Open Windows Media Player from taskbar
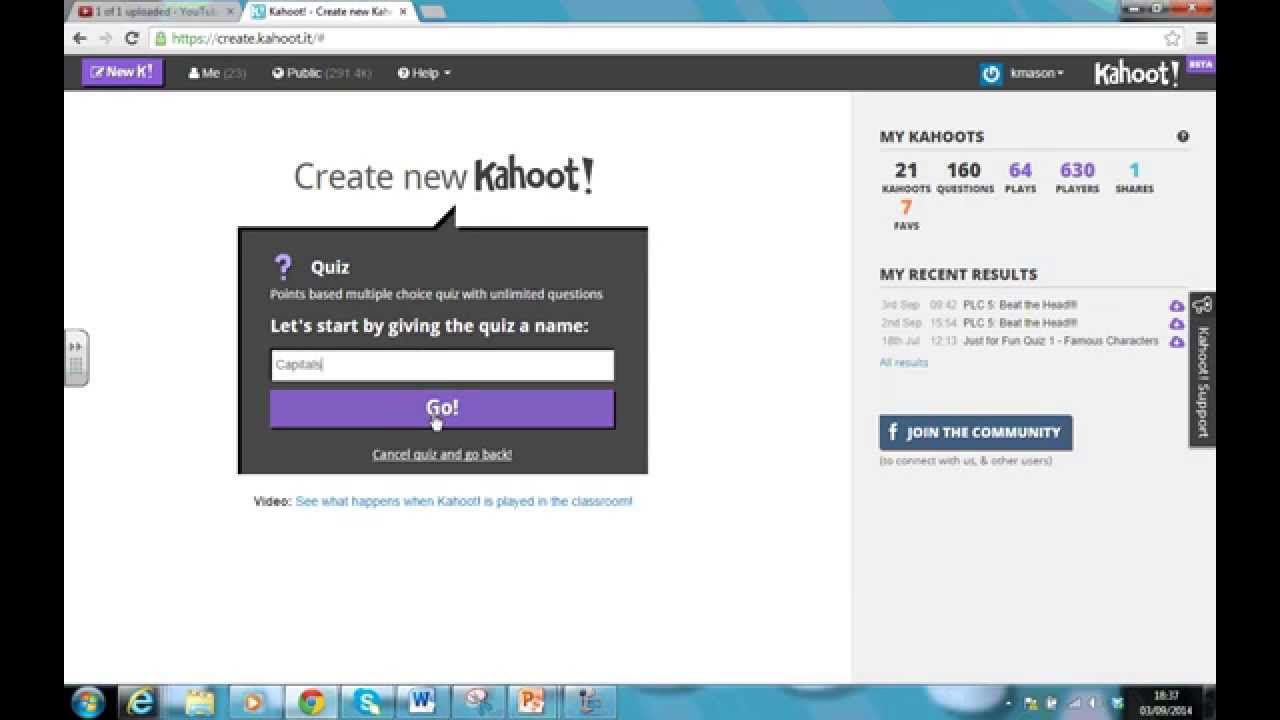Viewport: 1280px width, 720px height. 254,702
